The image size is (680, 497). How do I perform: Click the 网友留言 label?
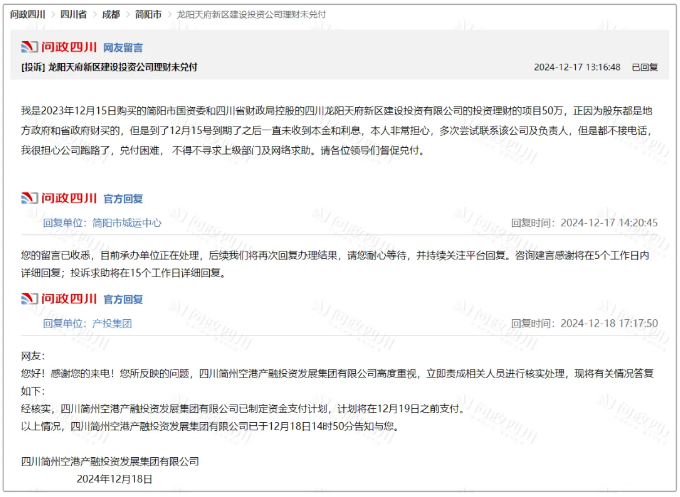click(x=123, y=48)
